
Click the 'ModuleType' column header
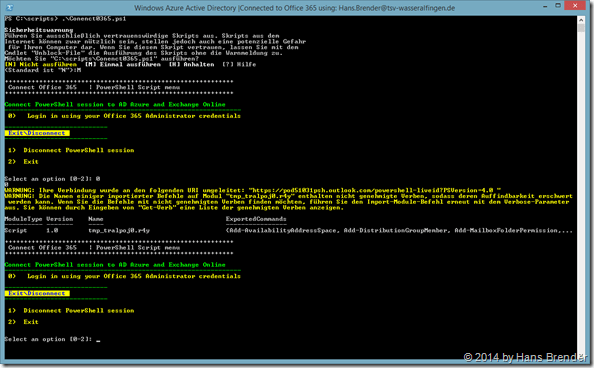coord(22,219)
